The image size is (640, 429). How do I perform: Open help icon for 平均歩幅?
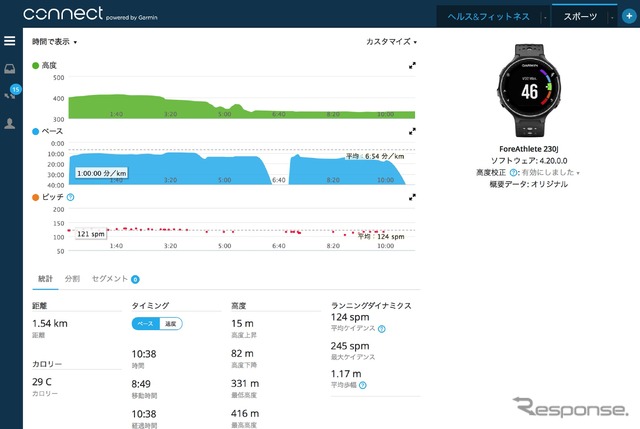362,385
